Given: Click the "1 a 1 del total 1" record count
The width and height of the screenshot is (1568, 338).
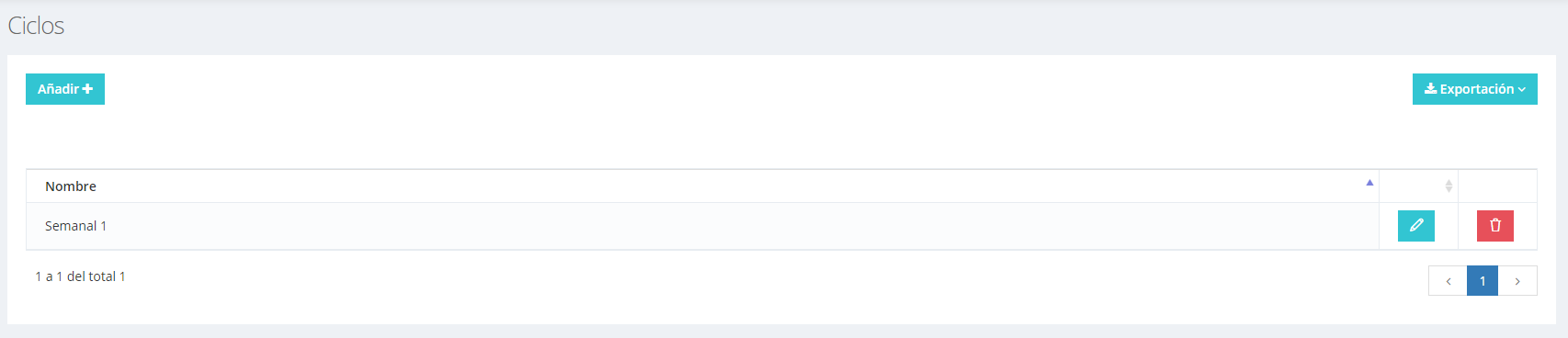Looking at the screenshot, I should (x=80, y=276).
